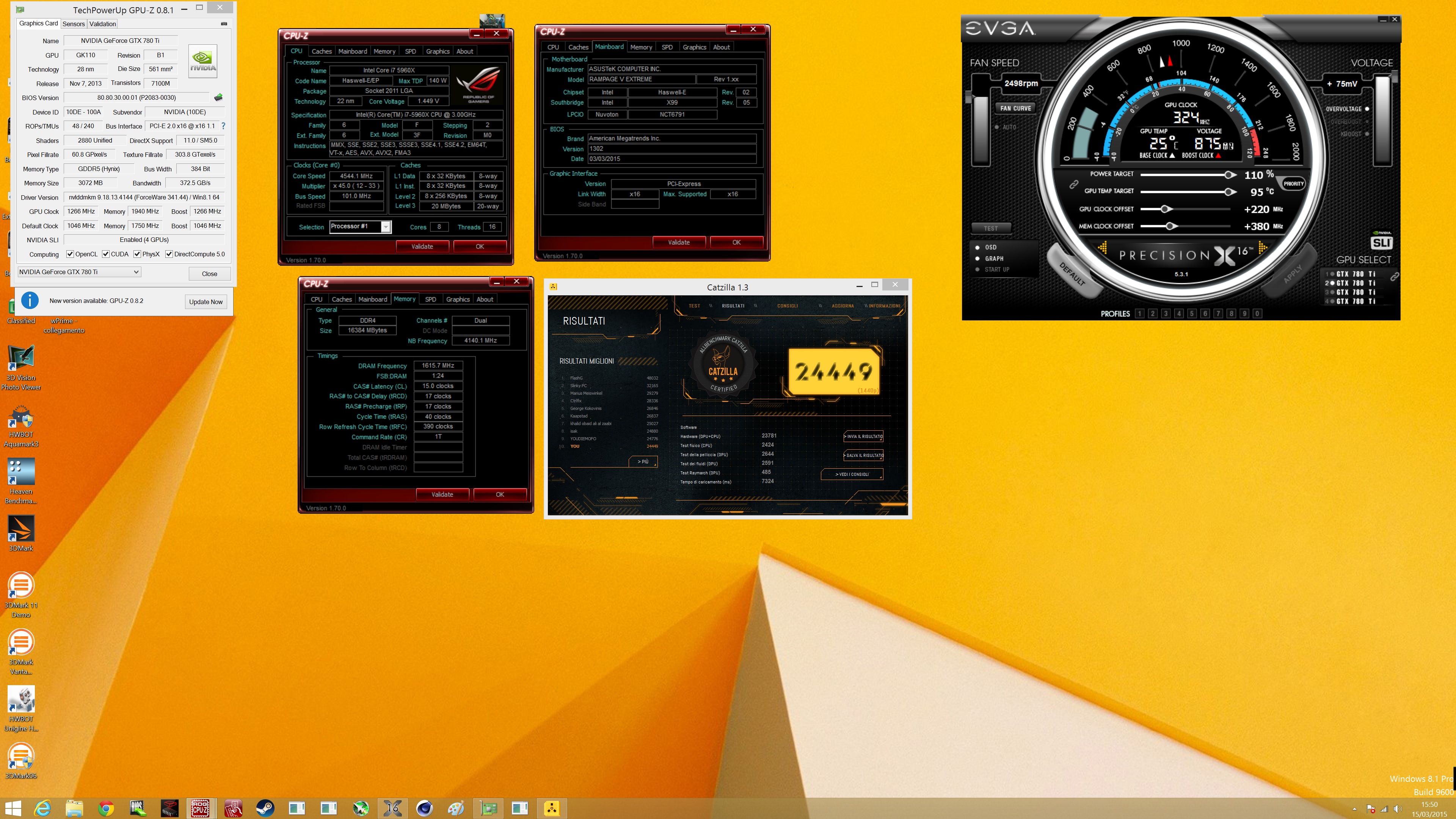Click the Update Now button in GPU-Z

tap(206, 302)
